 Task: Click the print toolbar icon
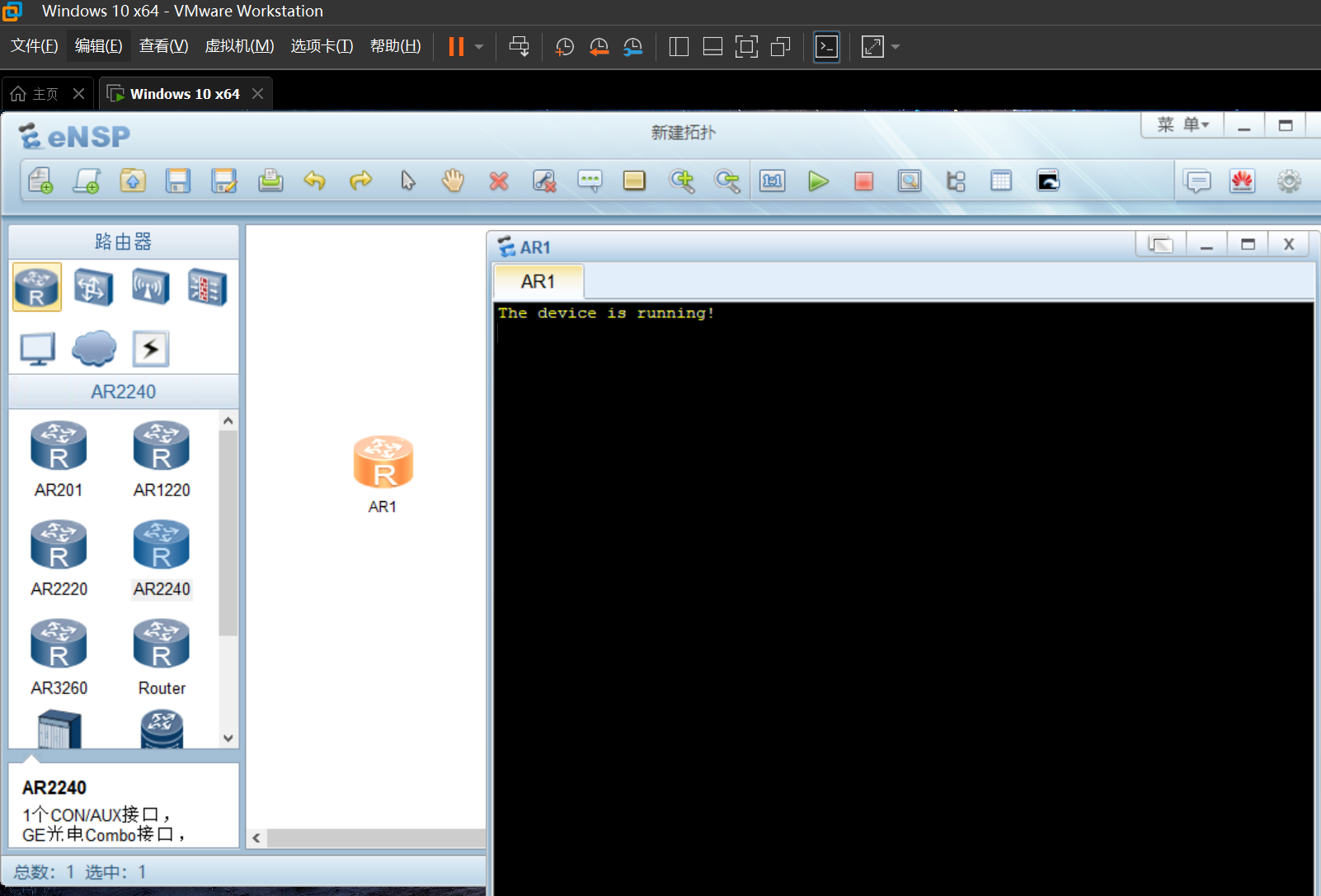point(270,181)
